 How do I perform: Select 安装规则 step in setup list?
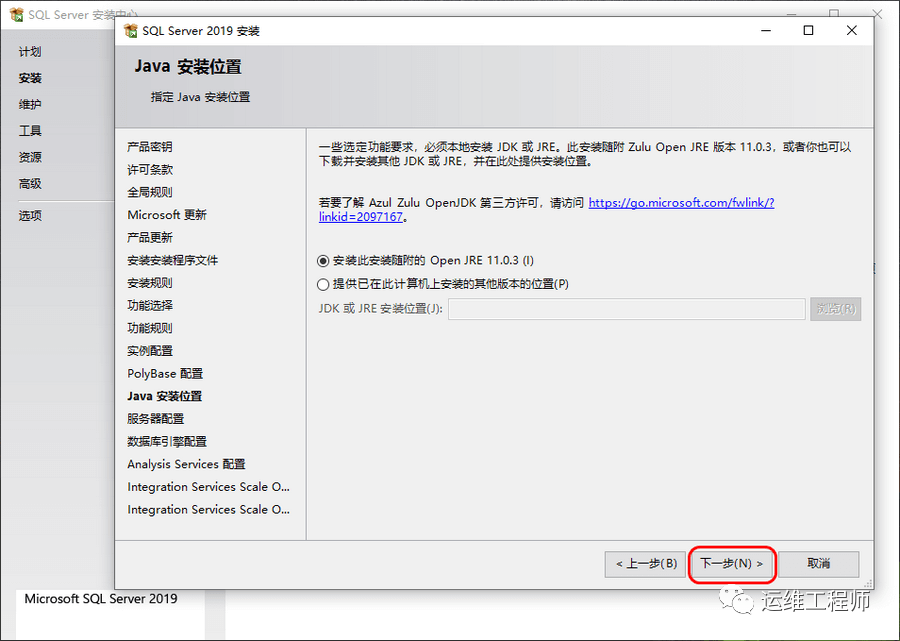point(150,283)
